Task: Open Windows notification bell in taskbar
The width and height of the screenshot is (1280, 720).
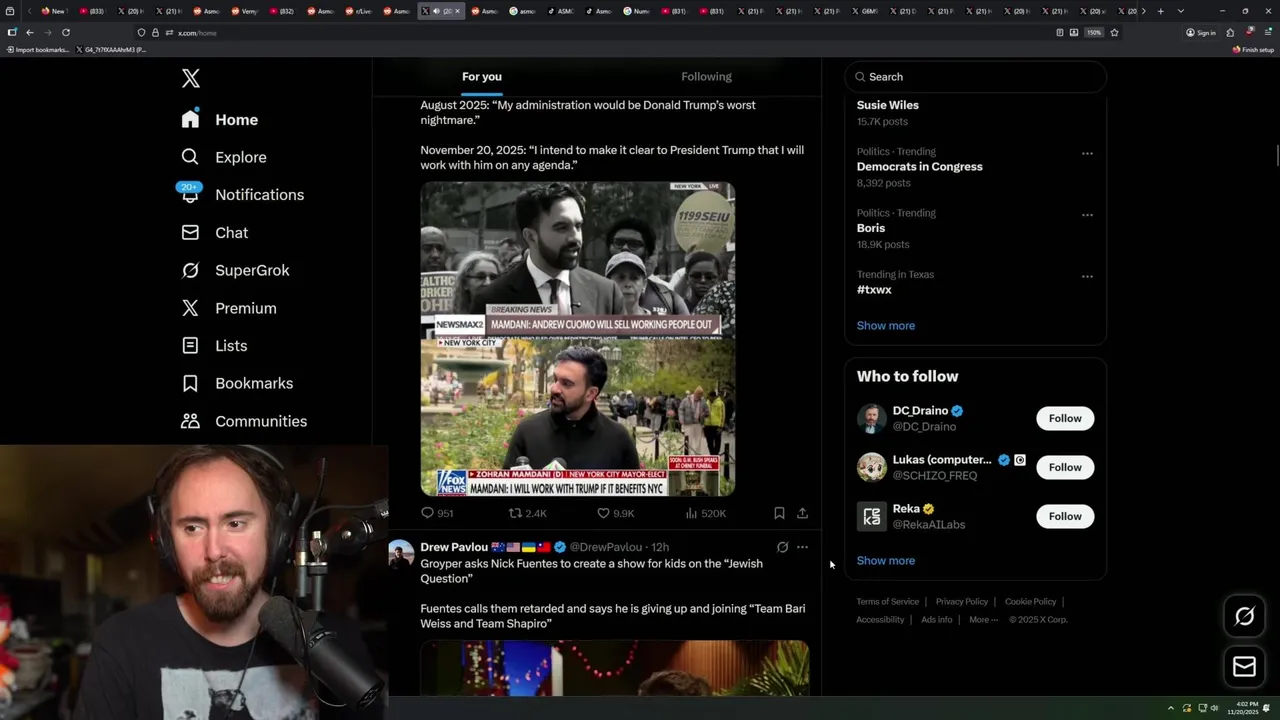Action: point(1267,708)
